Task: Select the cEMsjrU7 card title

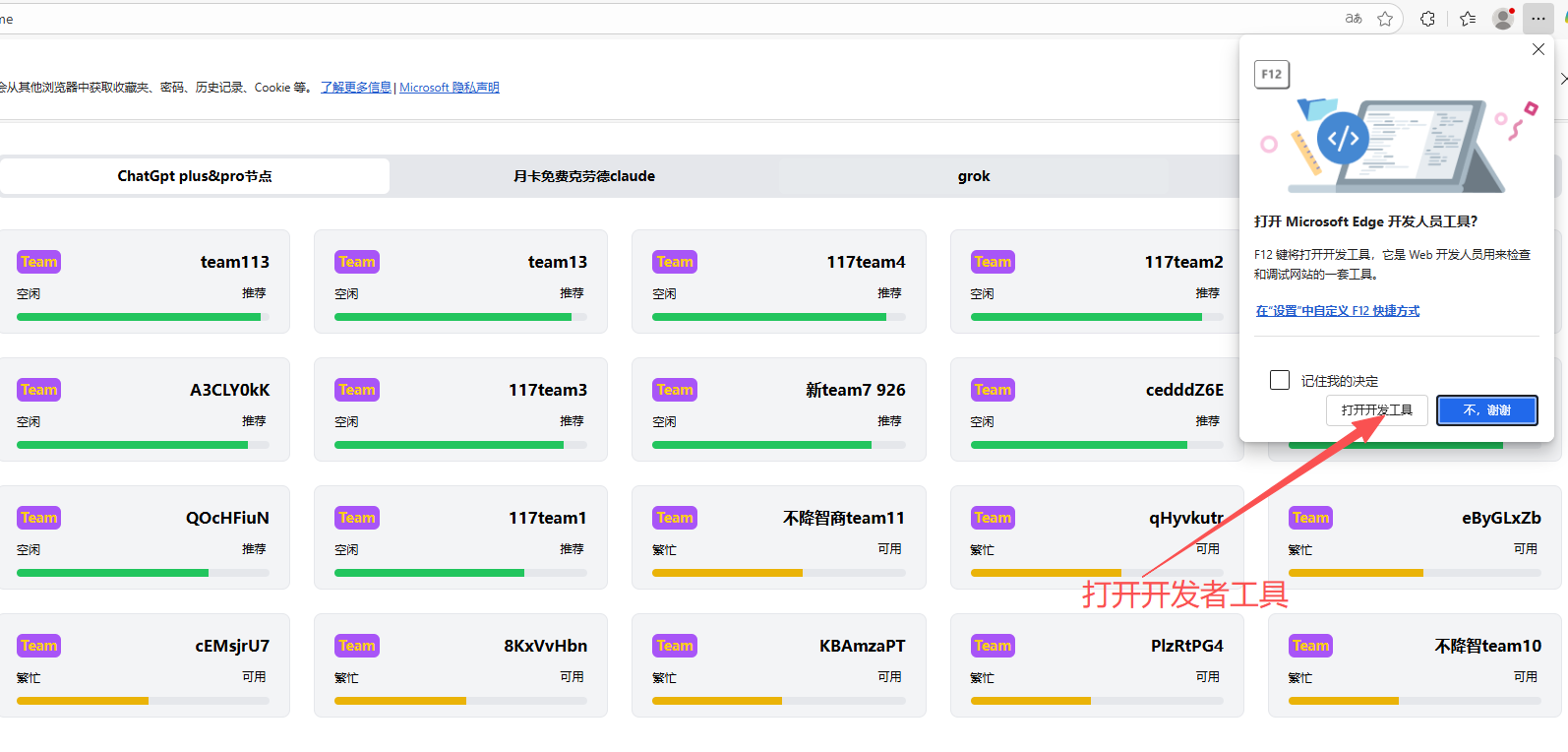Action: pyautogui.click(x=232, y=646)
